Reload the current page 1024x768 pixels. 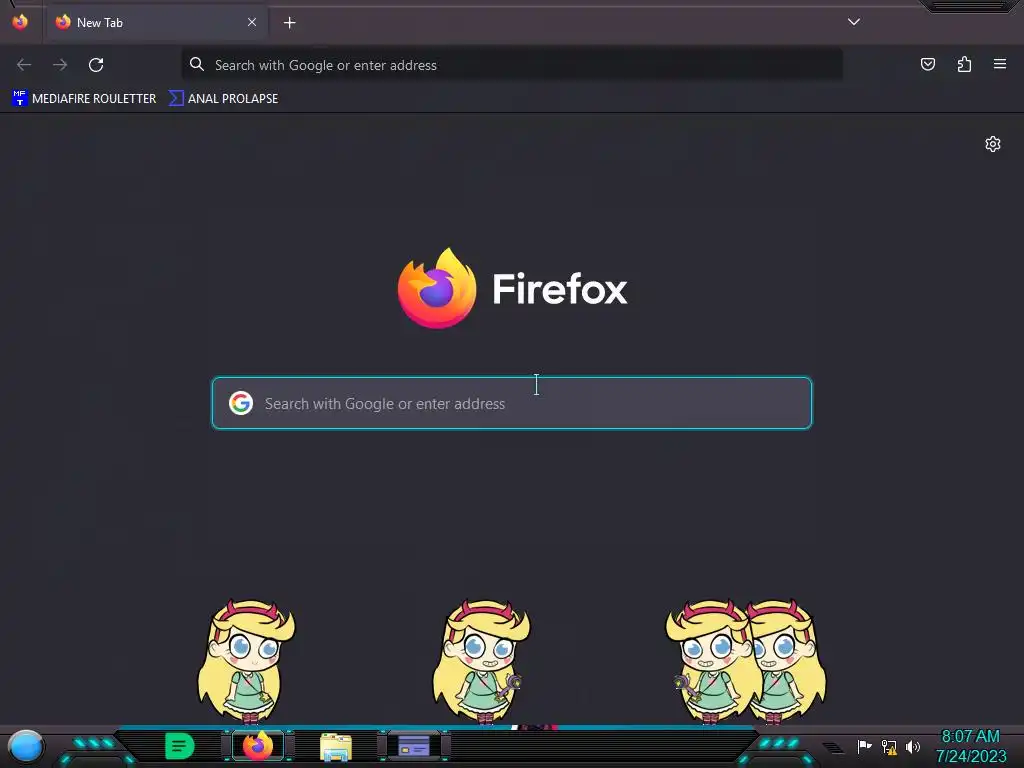click(96, 65)
